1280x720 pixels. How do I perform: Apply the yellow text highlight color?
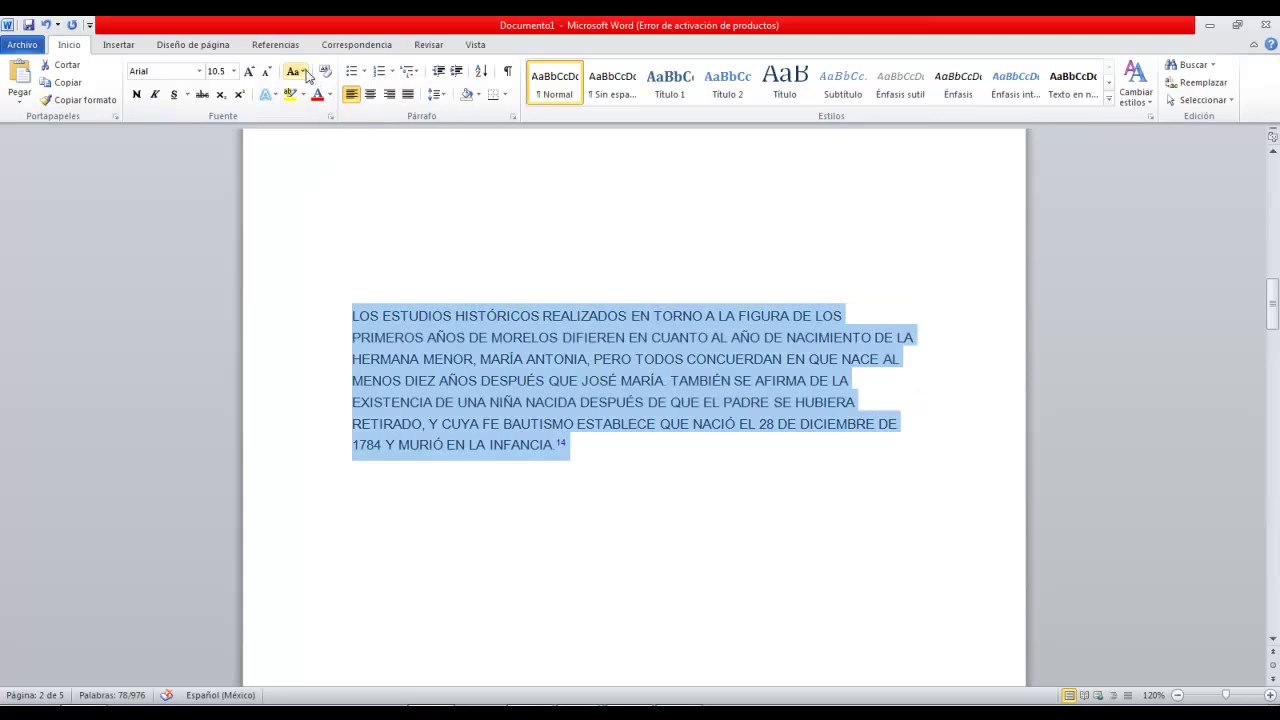tap(290, 95)
